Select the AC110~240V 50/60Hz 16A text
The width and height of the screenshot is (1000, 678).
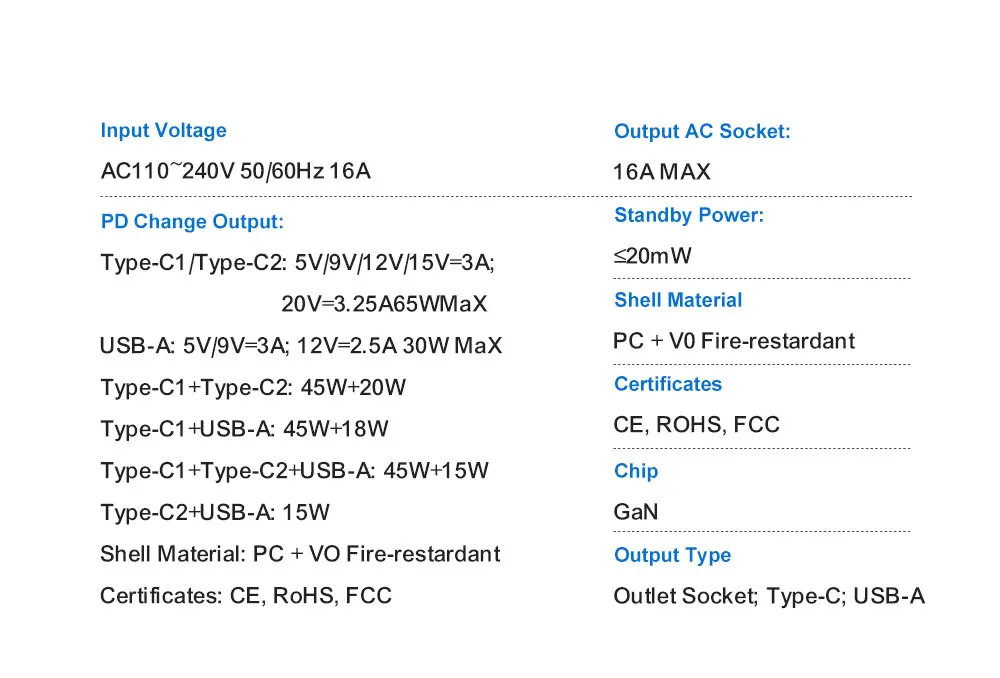(235, 171)
